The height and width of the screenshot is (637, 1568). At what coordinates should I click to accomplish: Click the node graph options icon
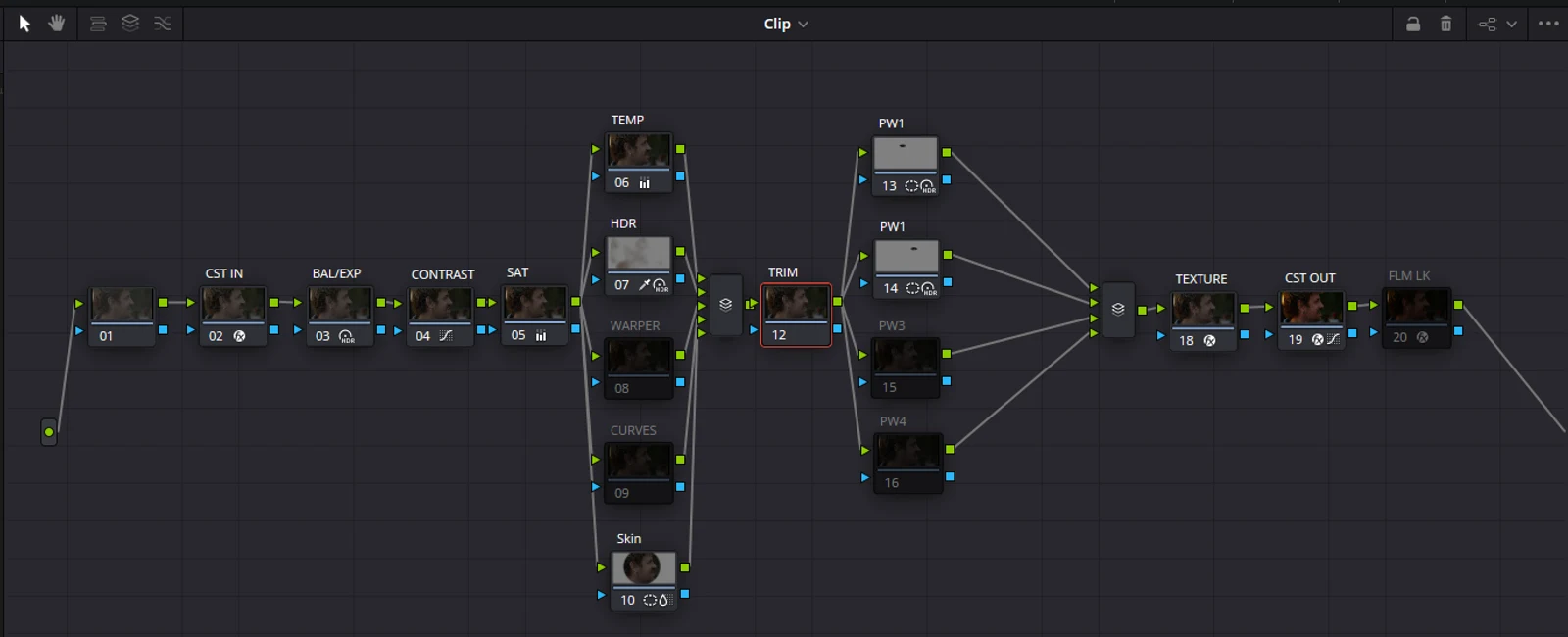tap(1488, 24)
